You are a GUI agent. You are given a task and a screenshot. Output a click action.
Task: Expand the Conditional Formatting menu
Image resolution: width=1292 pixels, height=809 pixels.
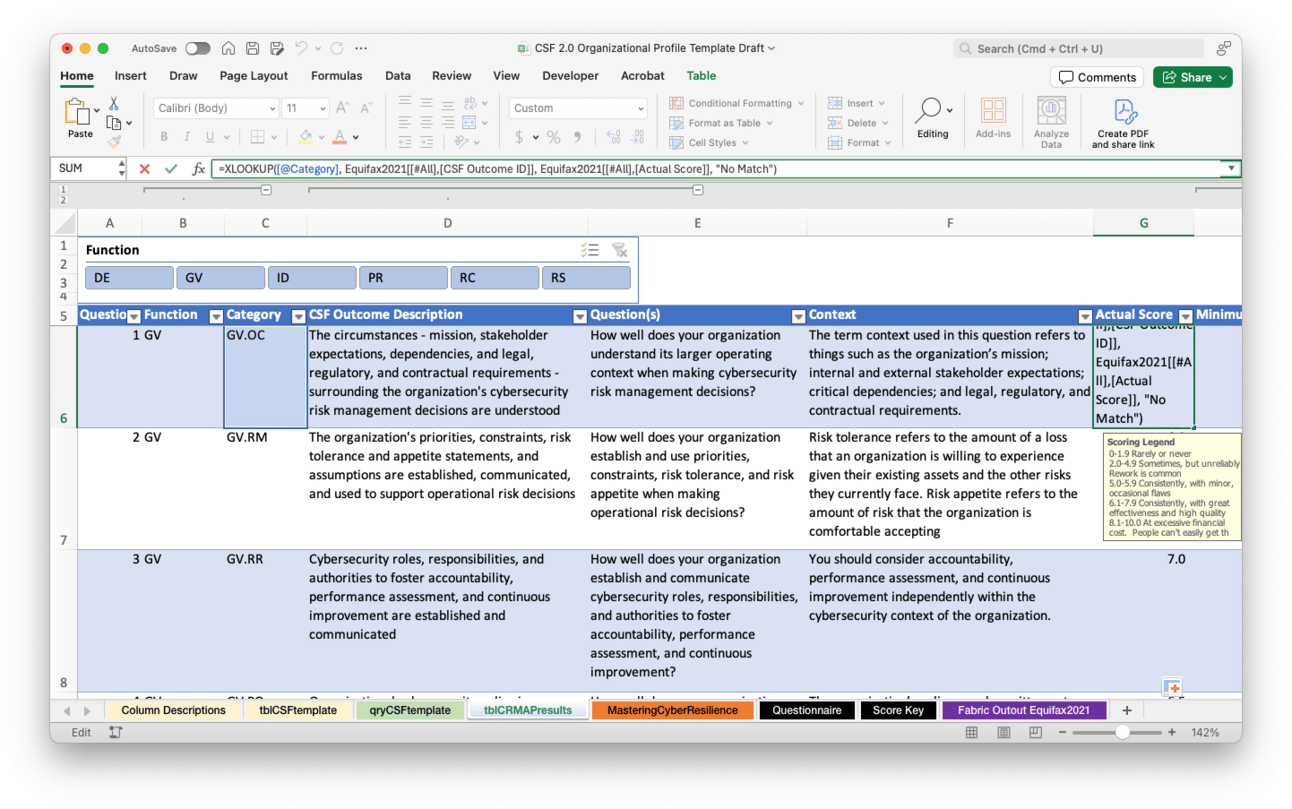[x=737, y=103]
